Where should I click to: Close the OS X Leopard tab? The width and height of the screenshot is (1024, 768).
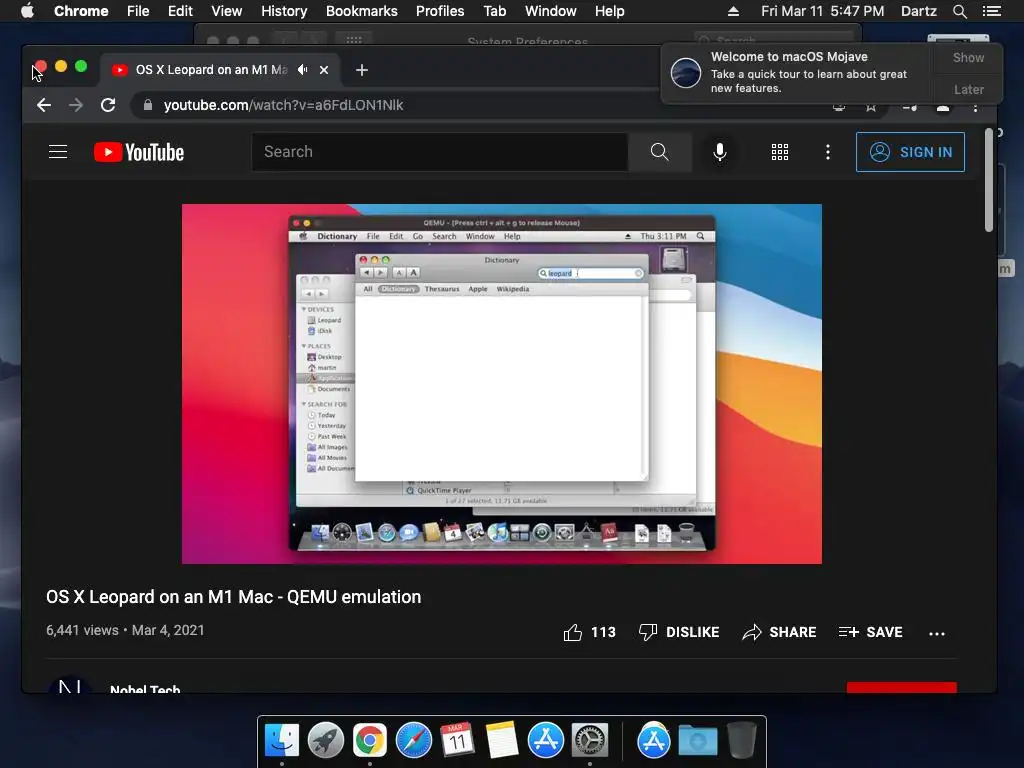[x=324, y=70]
